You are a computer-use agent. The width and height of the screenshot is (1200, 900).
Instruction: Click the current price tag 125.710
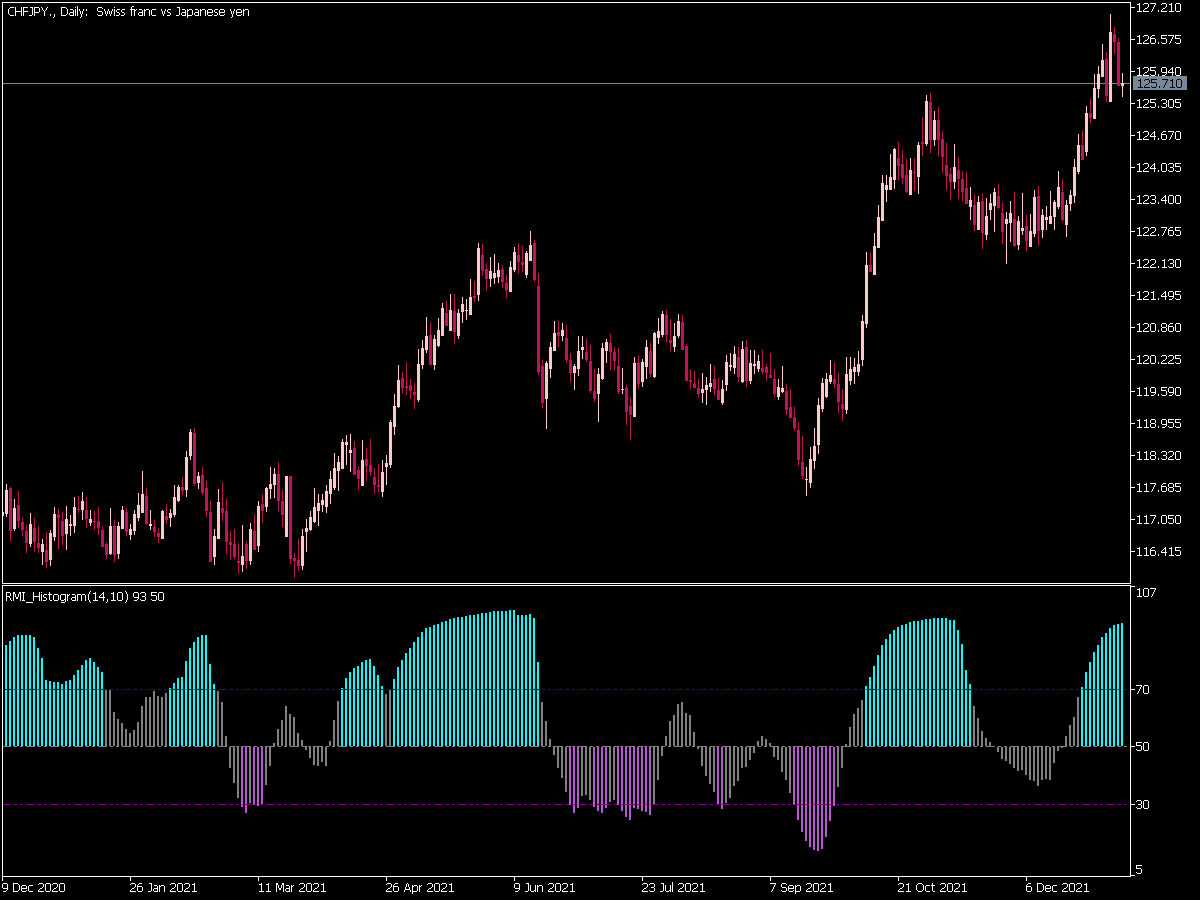(1159, 84)
